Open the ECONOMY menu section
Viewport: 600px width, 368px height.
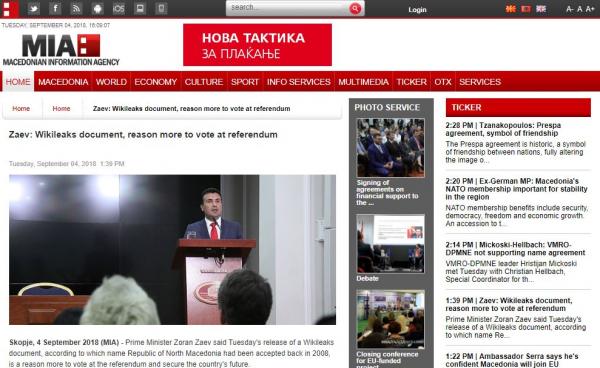[155, 82]
